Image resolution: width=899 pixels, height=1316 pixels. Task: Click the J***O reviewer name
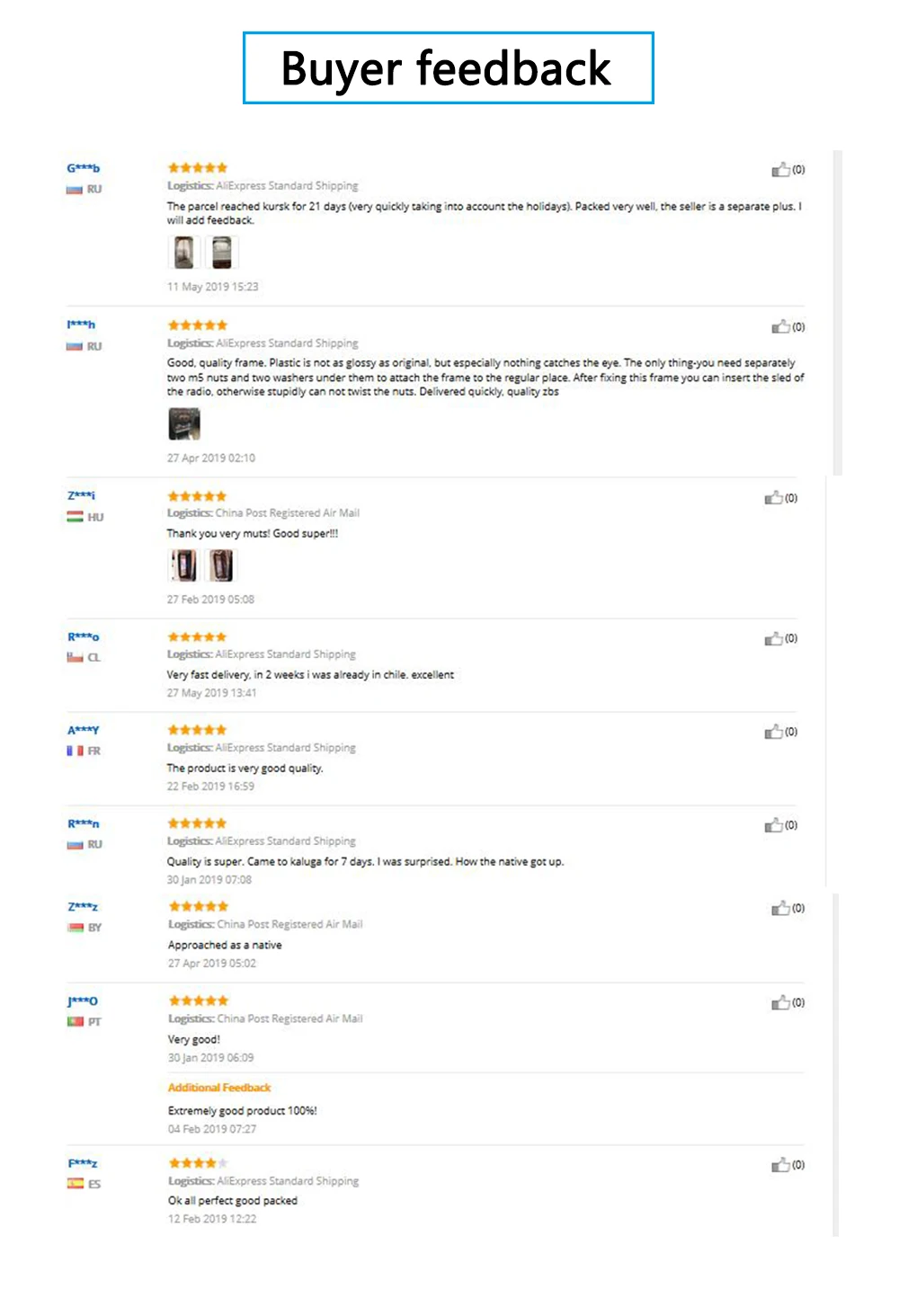(83, 1001)
